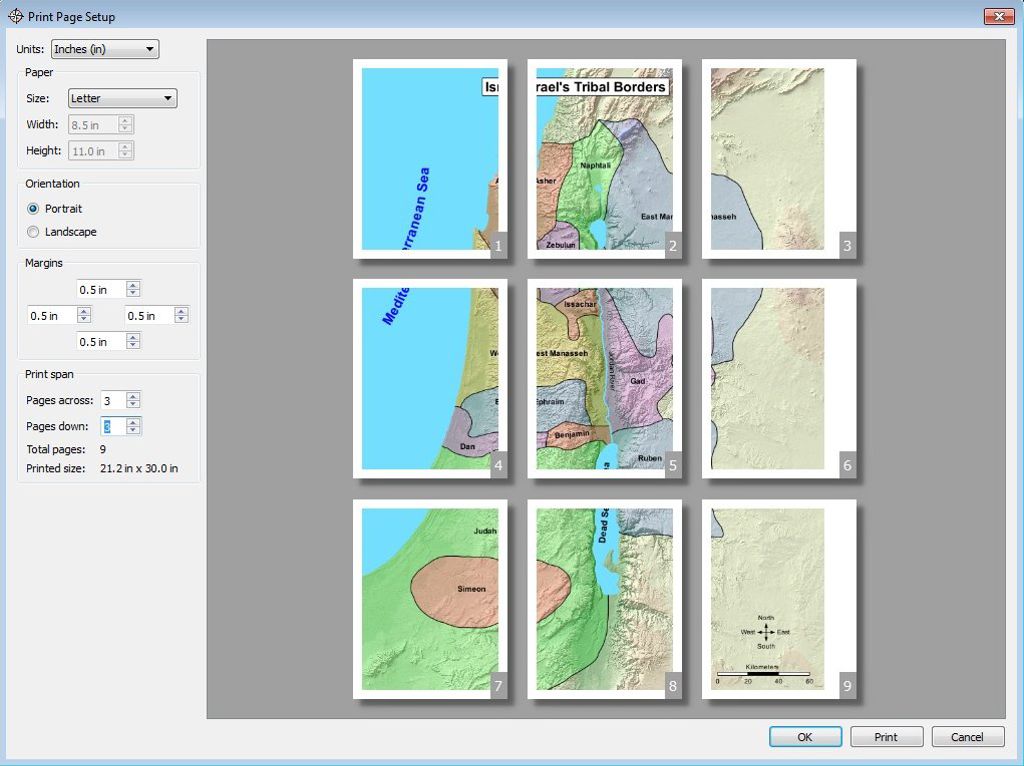Open the Units dropdown showing Inches (in)
This screenshot has width=1024, height=766.
point(105,49)
